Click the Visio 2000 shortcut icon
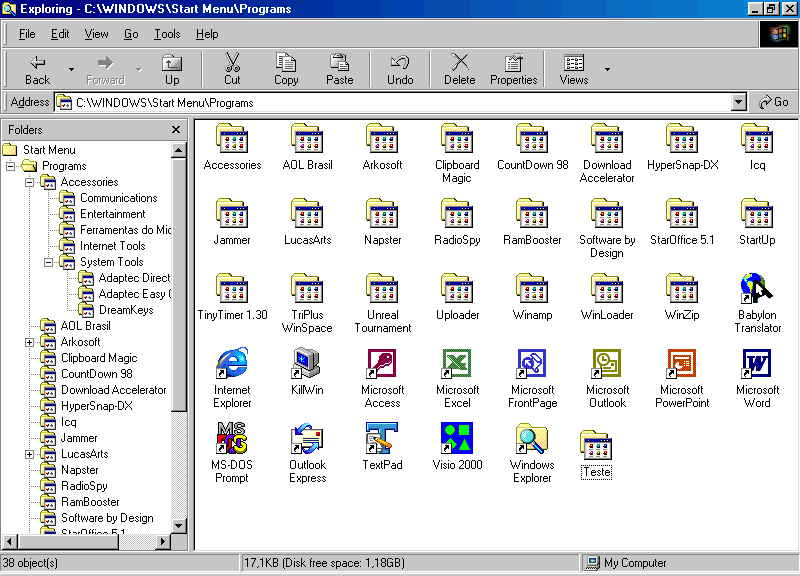Viewport: 800px width, 576px height. [x=457, y=439]
